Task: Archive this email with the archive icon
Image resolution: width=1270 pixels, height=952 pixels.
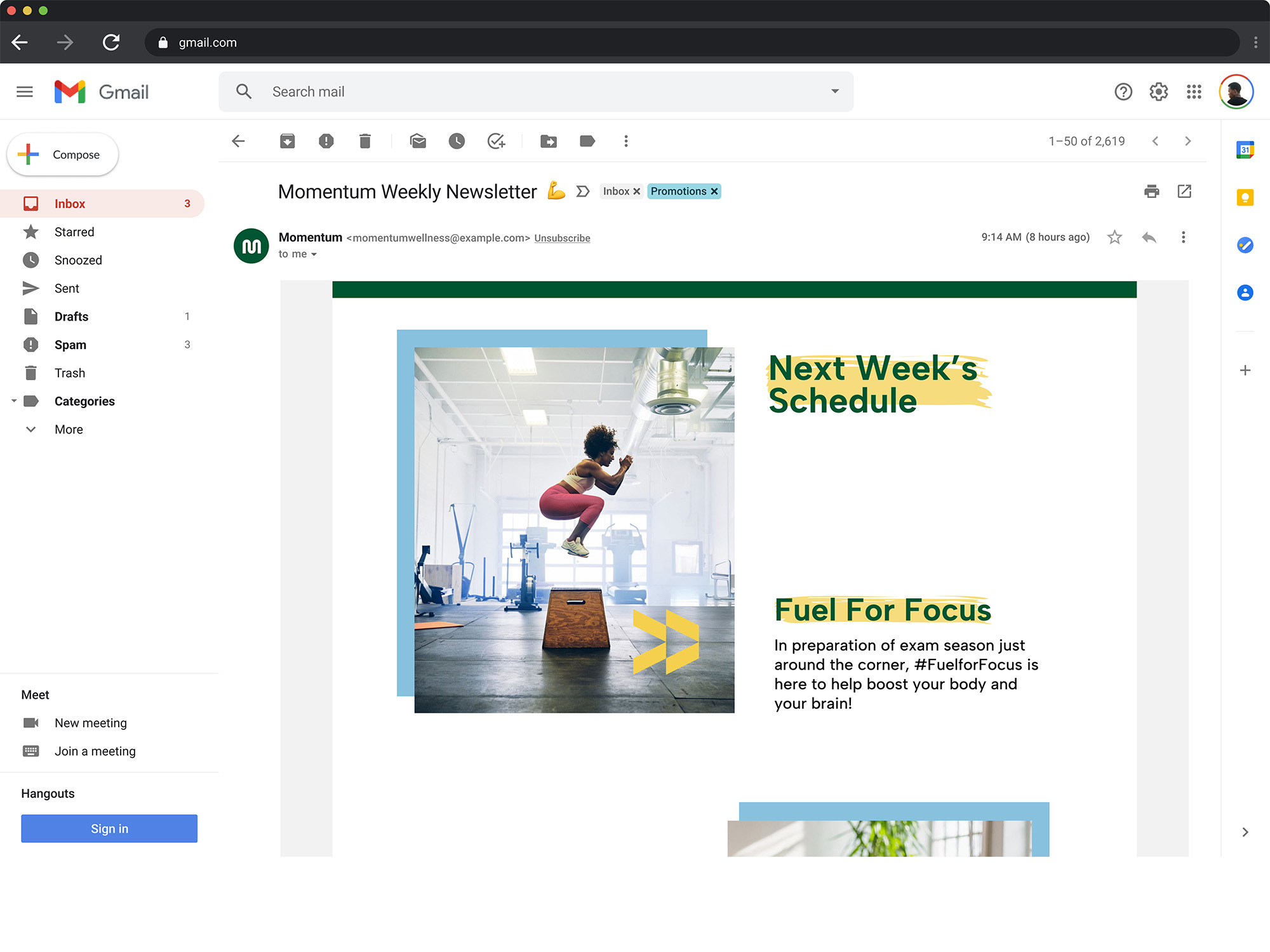Action: pyautogui.click(x=287, y=141)
